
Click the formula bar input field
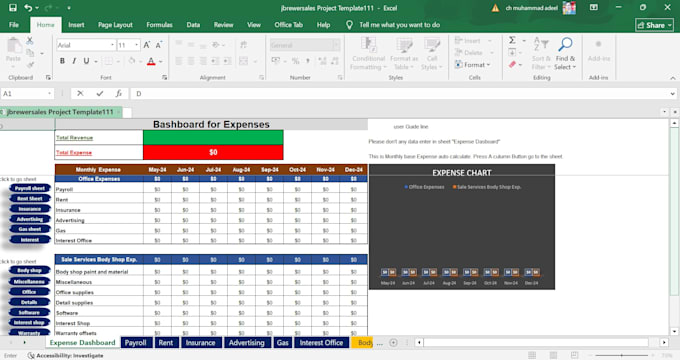tap(400, 93)
